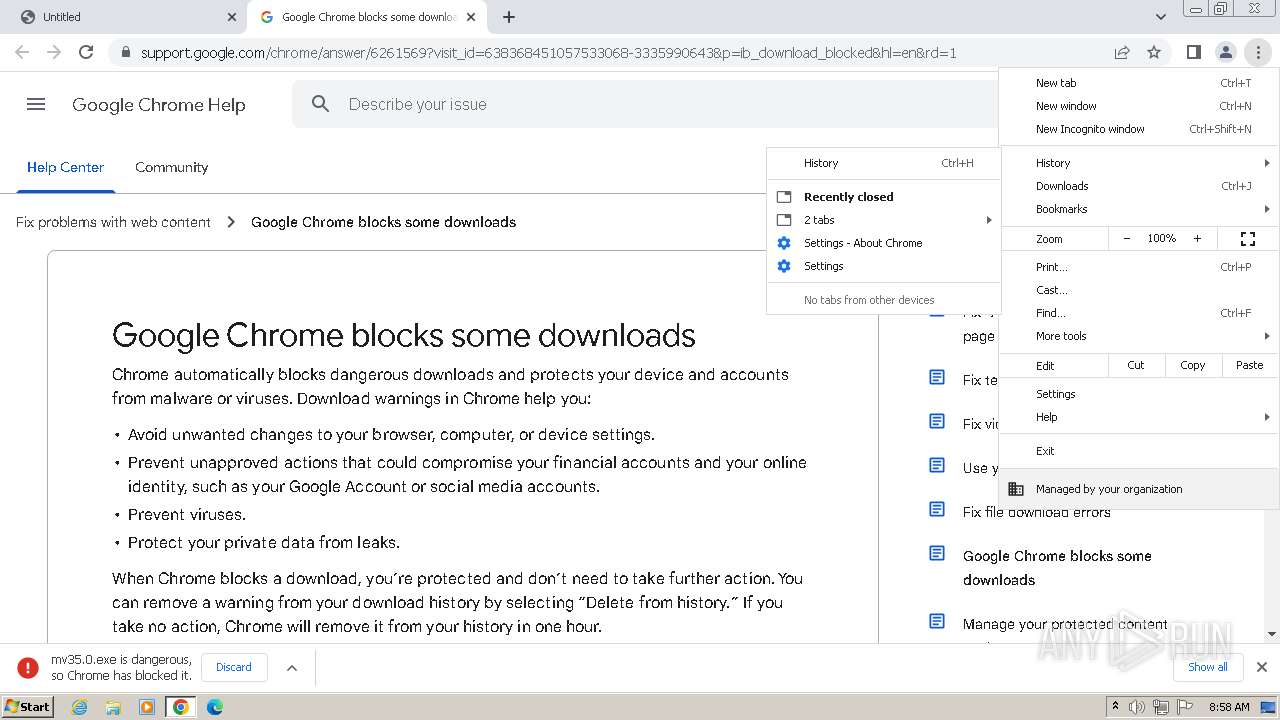Toggle fullscreen mode icon
This screenshot has width=1280, height=720.
(1248, 239)
